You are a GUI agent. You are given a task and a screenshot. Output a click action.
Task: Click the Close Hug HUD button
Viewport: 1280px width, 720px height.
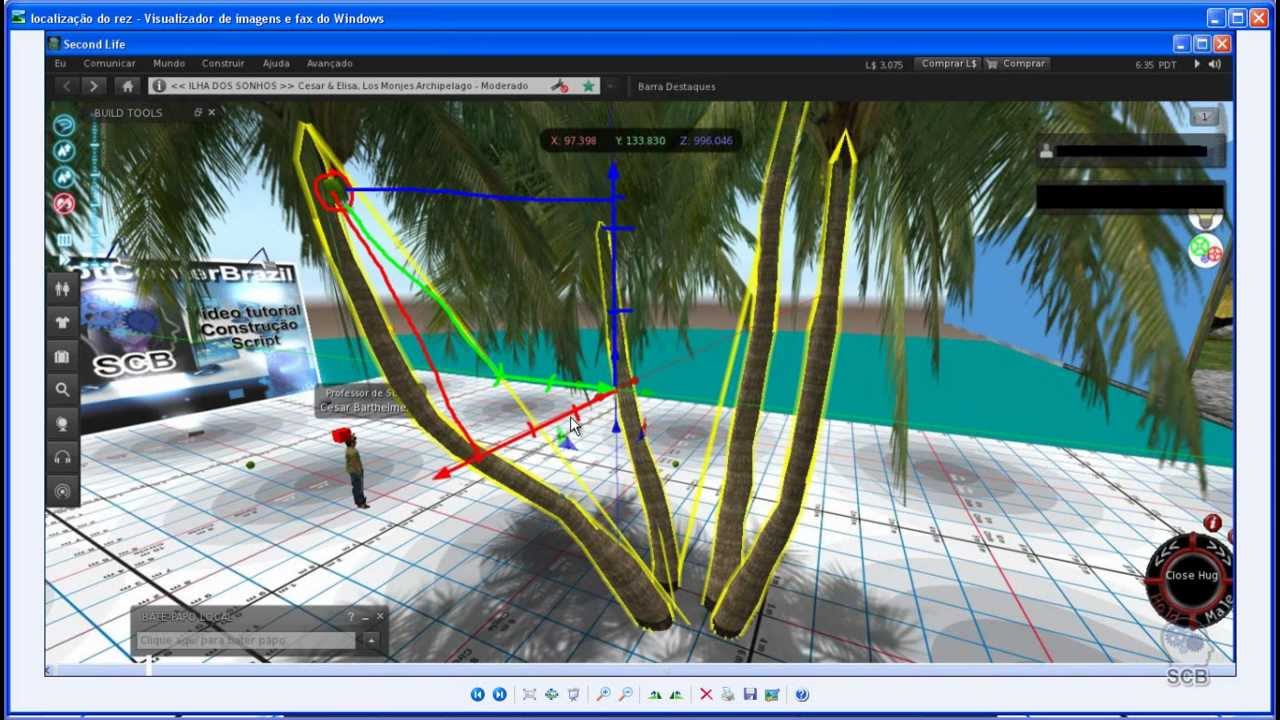click(1191, 575)
